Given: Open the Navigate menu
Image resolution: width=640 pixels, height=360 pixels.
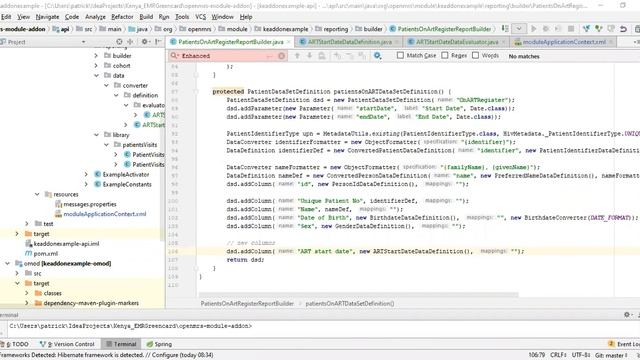Looking at the screenshot, I should [47, 17].
